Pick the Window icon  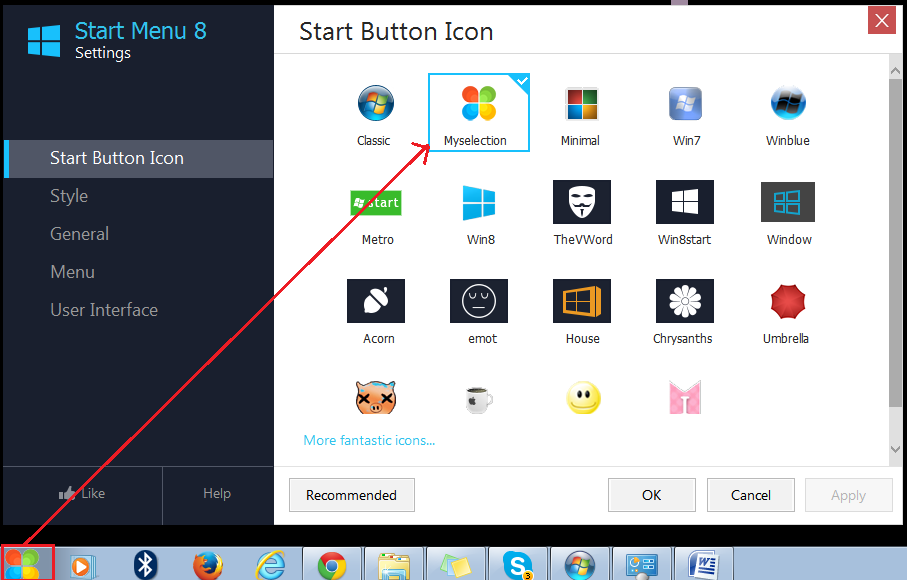click(788, 202)
